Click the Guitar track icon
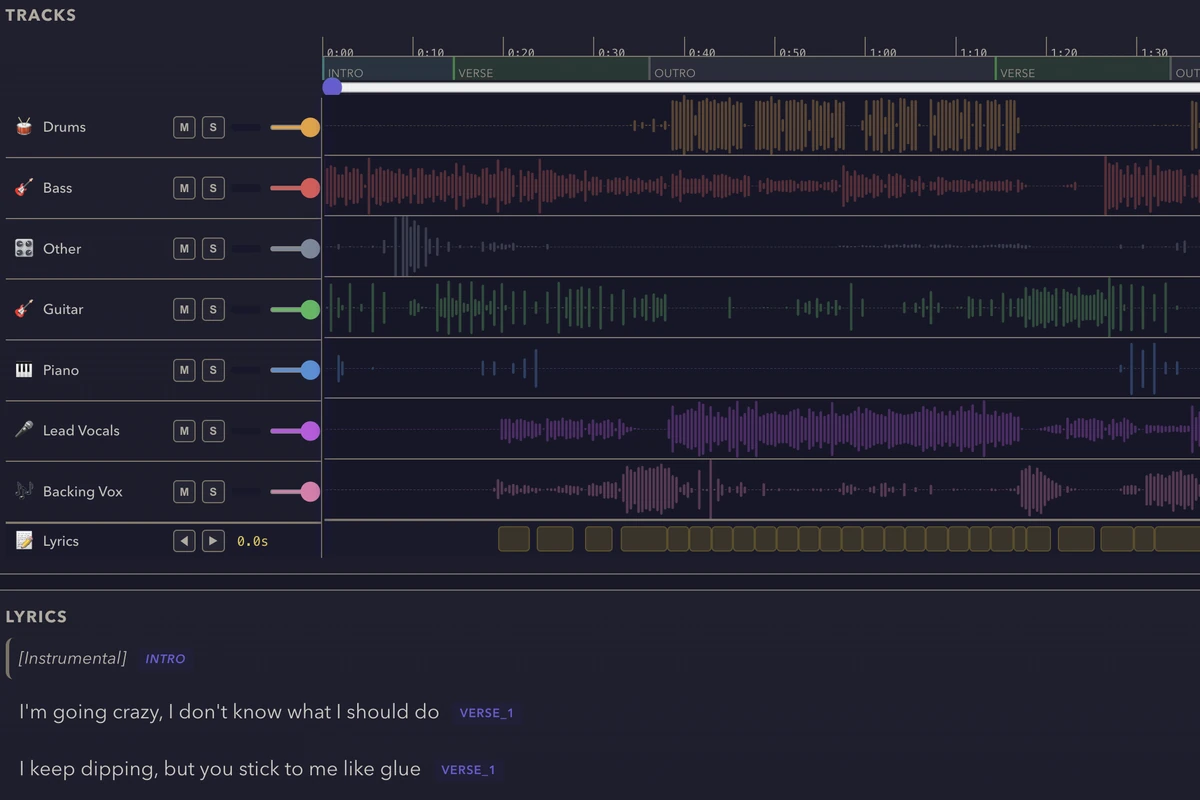Screen dimensions: 1200x800 24,309
